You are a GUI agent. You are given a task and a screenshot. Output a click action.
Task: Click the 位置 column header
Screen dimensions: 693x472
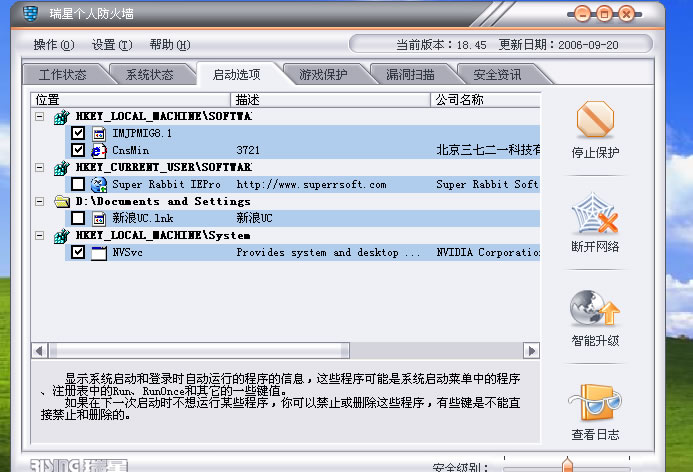[x=131, y=100]
